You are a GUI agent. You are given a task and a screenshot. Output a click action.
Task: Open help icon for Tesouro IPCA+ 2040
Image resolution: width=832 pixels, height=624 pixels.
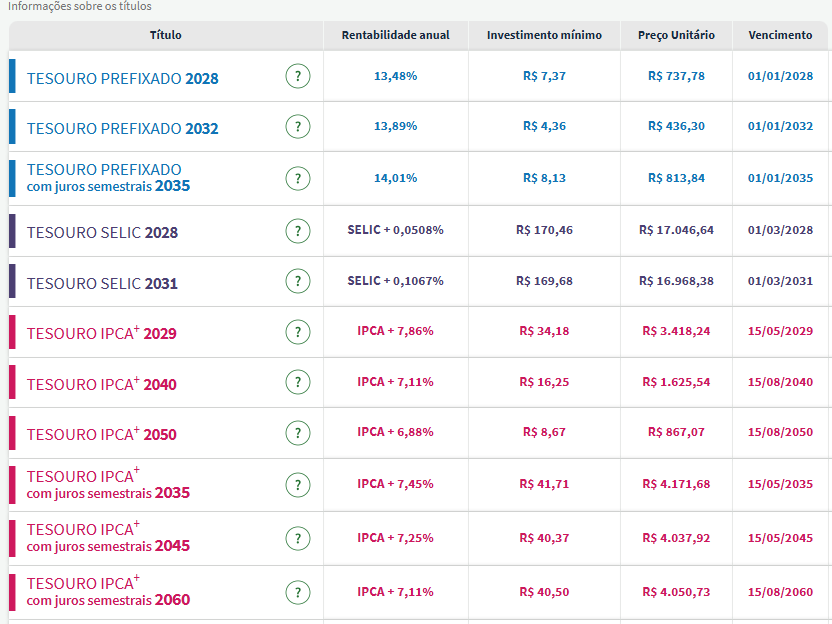pos(298,382)
